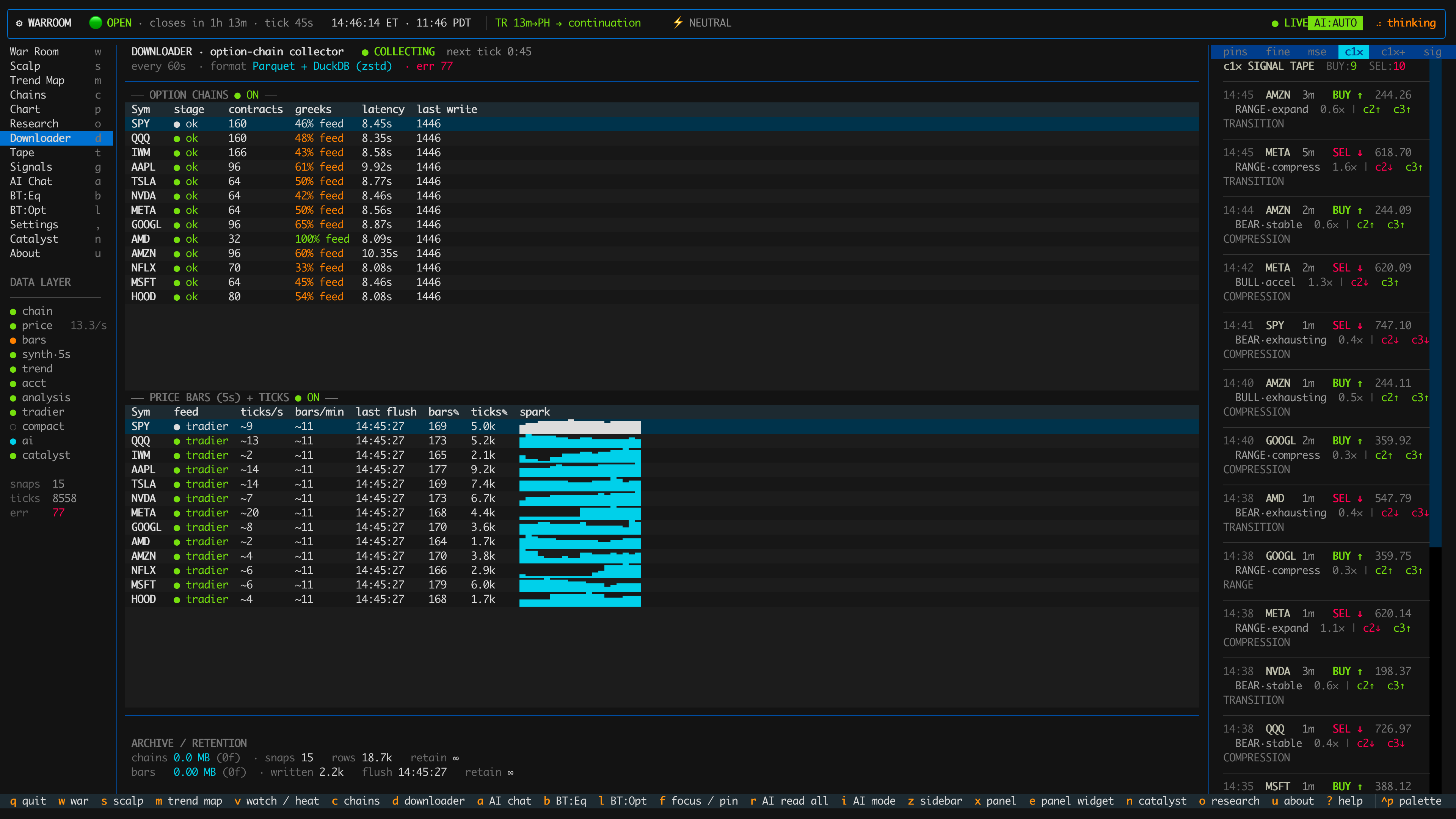Click the lightning bolt NEUTRAL icon

pyautogui.click(x=678, y=23)
